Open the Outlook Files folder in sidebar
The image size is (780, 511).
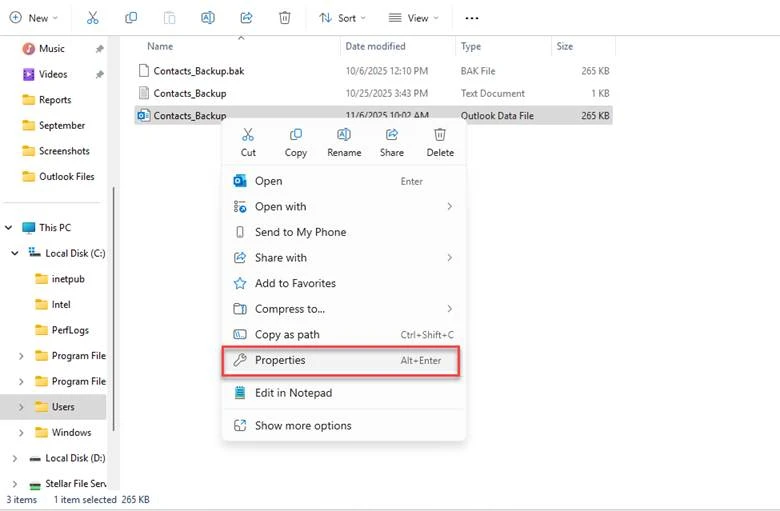[x=66, y=176]
